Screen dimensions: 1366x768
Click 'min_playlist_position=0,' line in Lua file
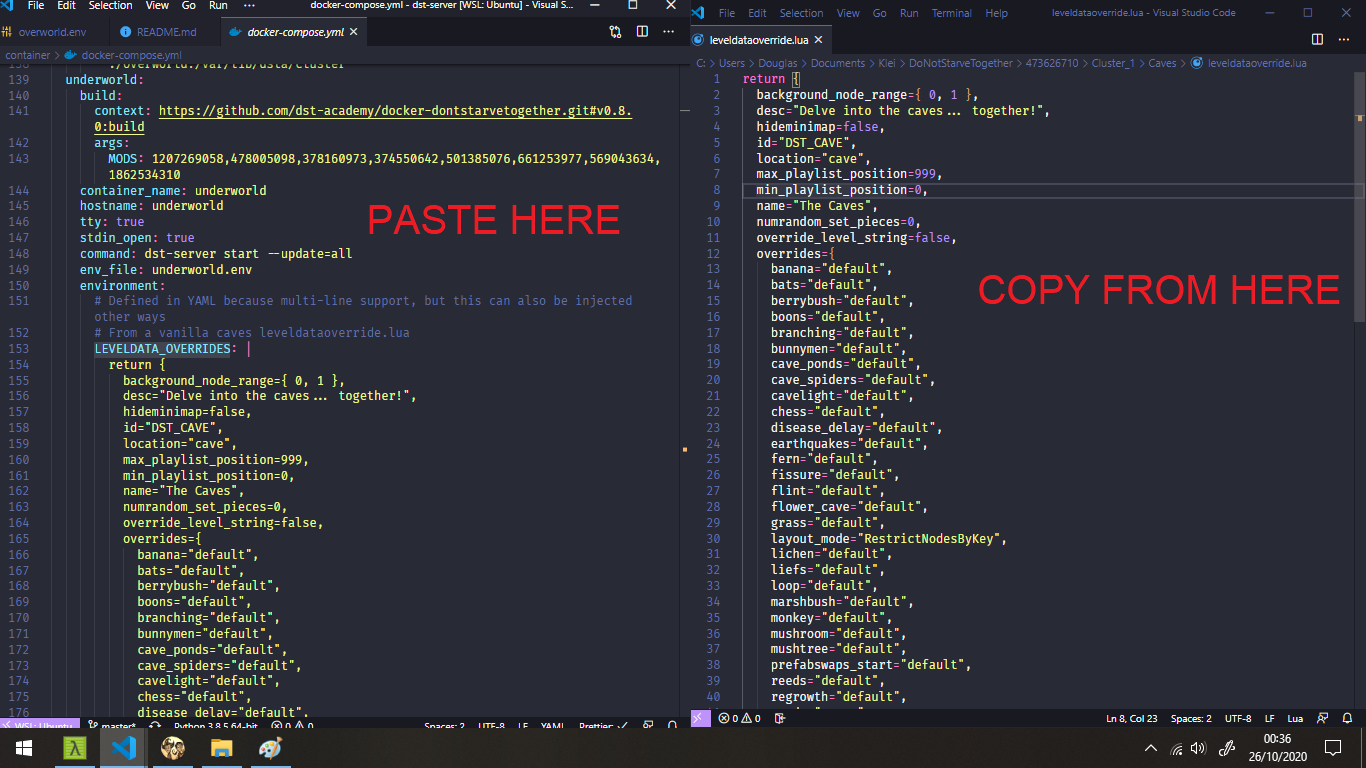[x=842, y=190]
